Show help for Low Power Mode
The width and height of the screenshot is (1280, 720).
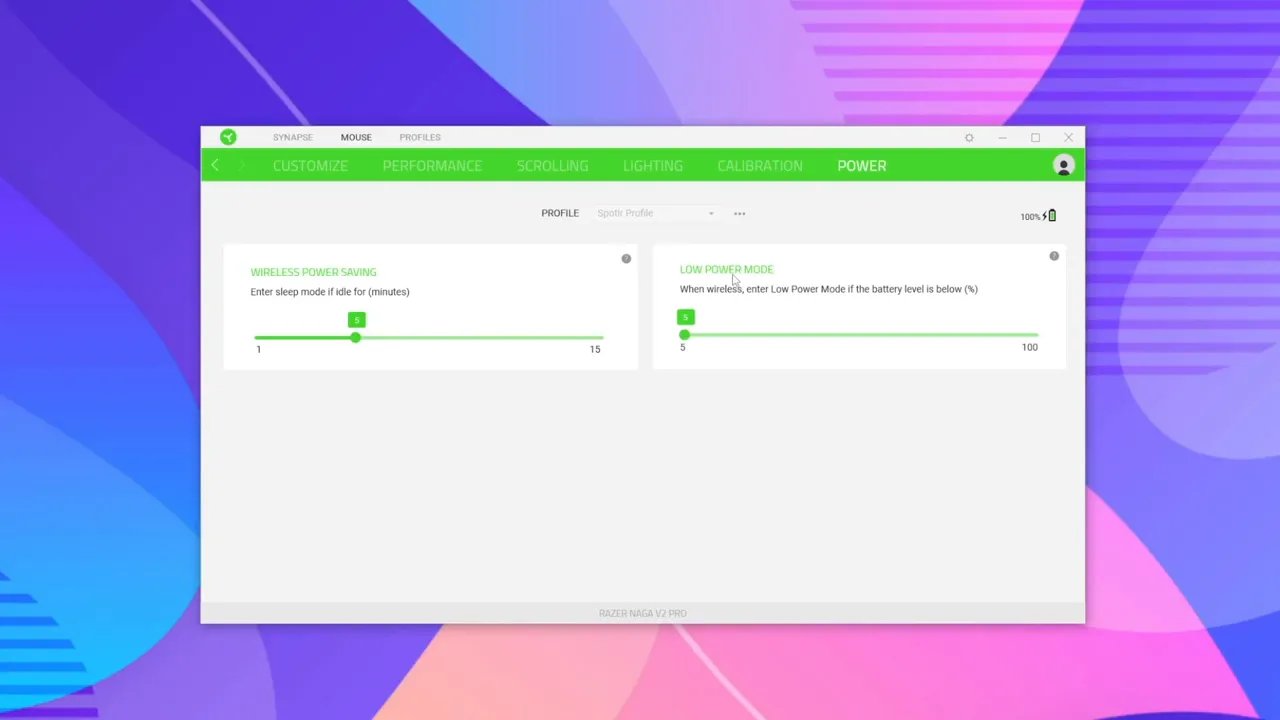pyautogui.click(x=1054, y=256)
